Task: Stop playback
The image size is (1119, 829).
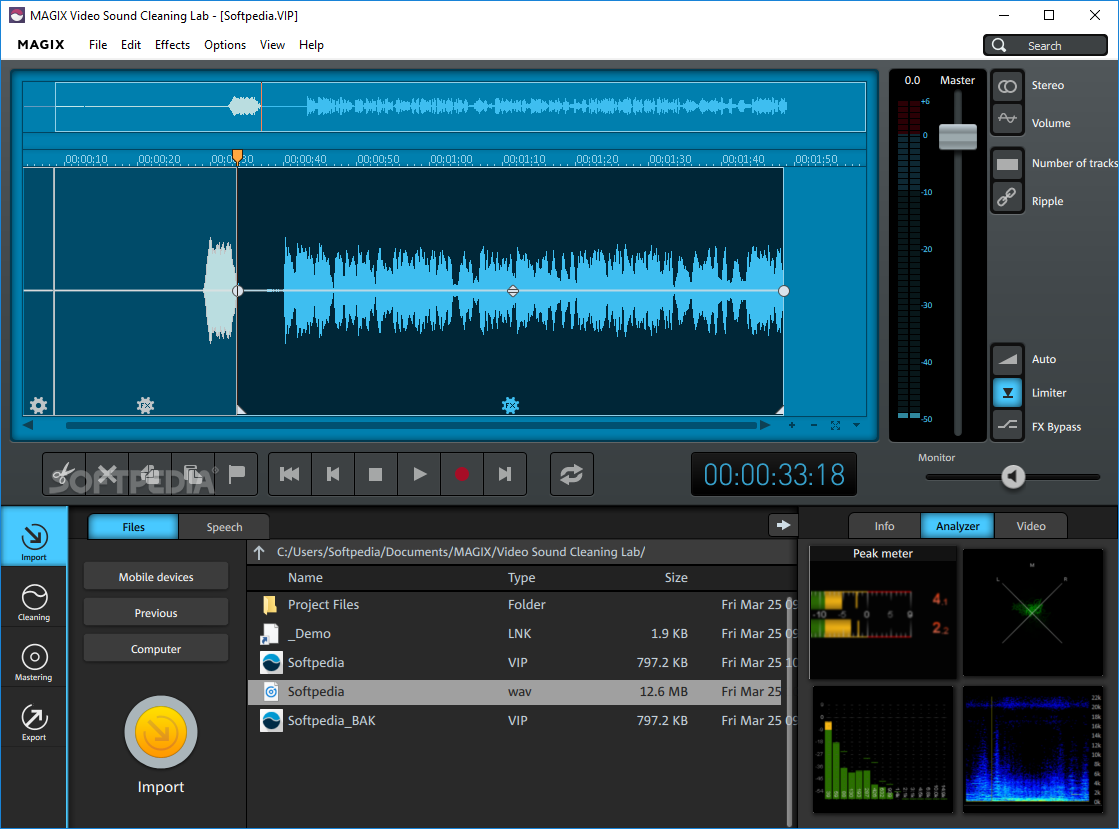Action: click(375, 474)
